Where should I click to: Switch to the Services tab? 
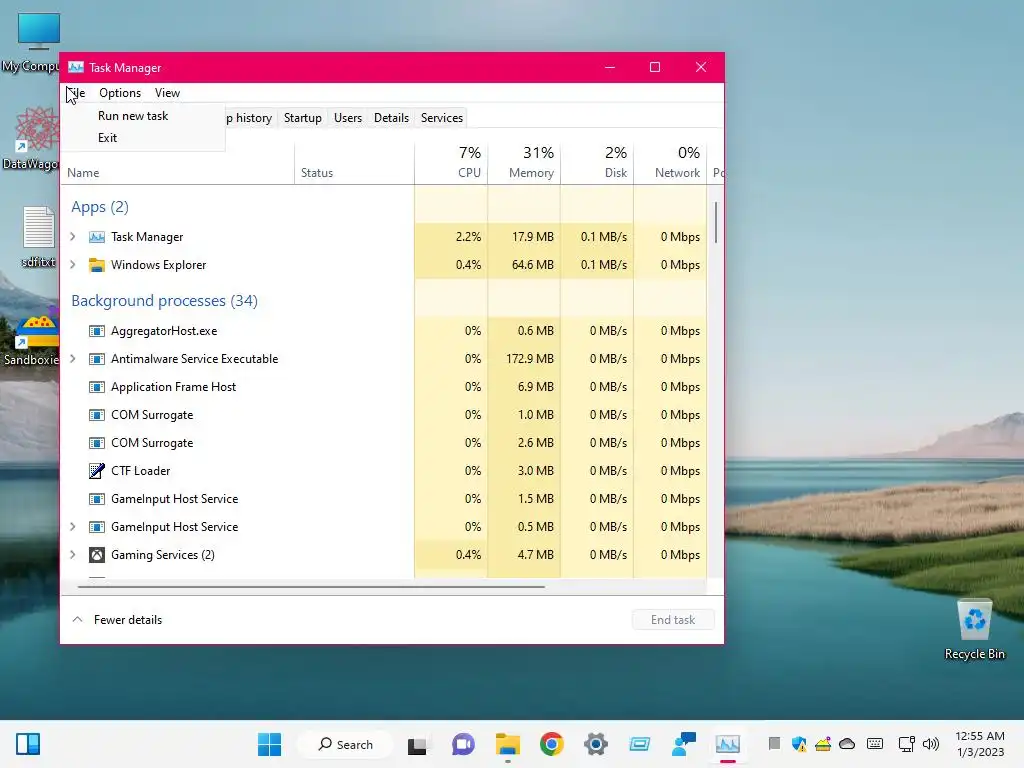coord(441,118)
